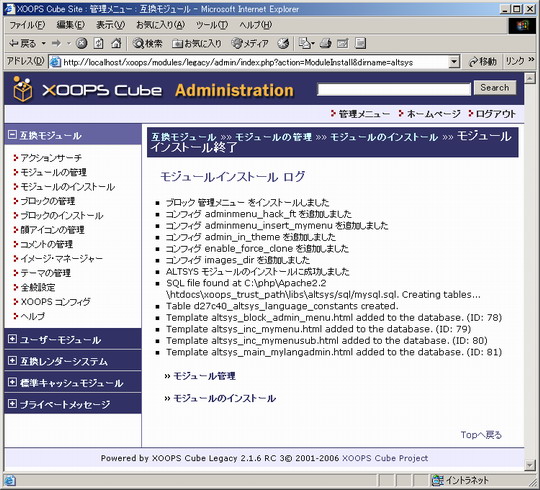The width and height of the screenshot is (540, 490).
Task: Click the Search button in header
Action: [495, 87]
